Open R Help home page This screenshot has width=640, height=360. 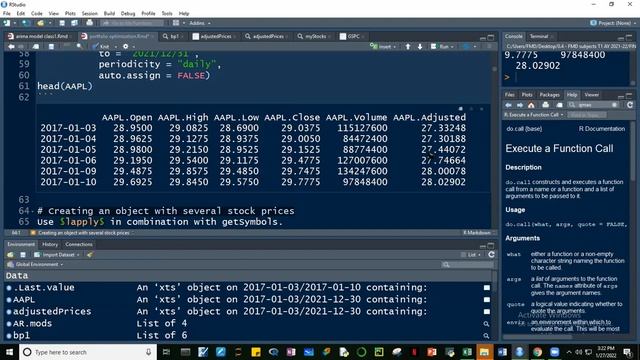click(531, 105)
